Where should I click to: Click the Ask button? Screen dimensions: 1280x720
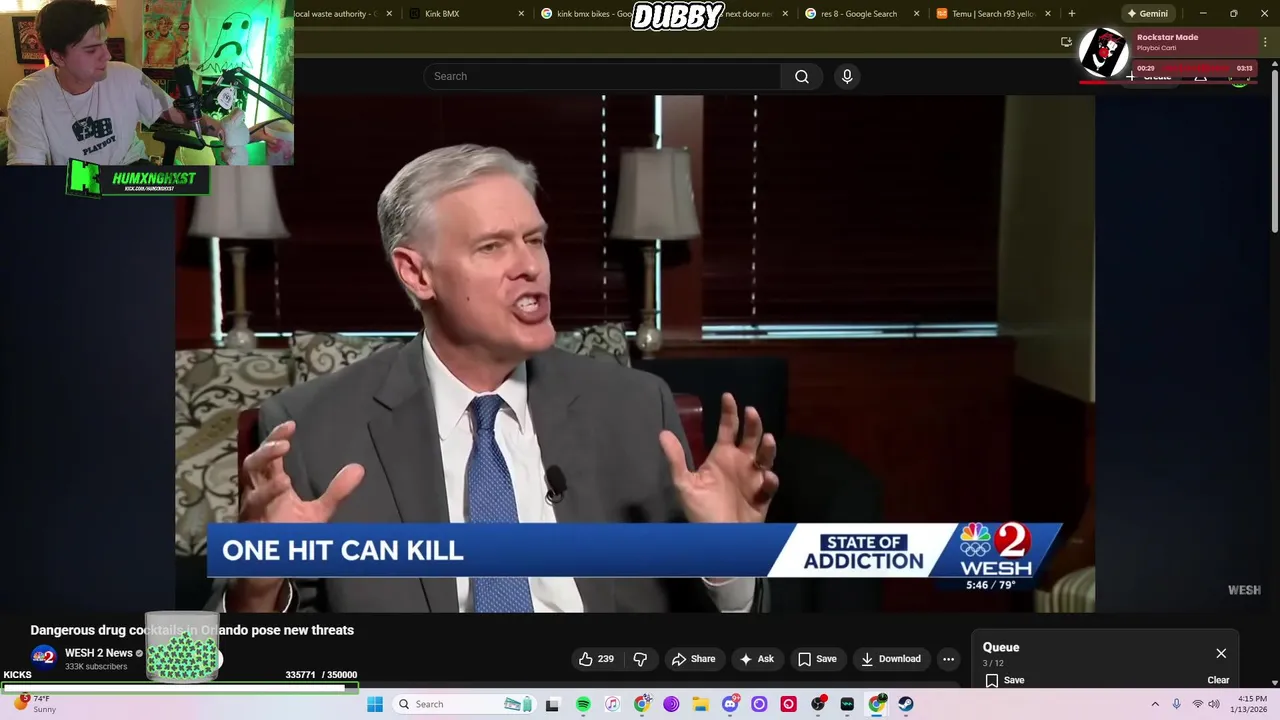756,659
